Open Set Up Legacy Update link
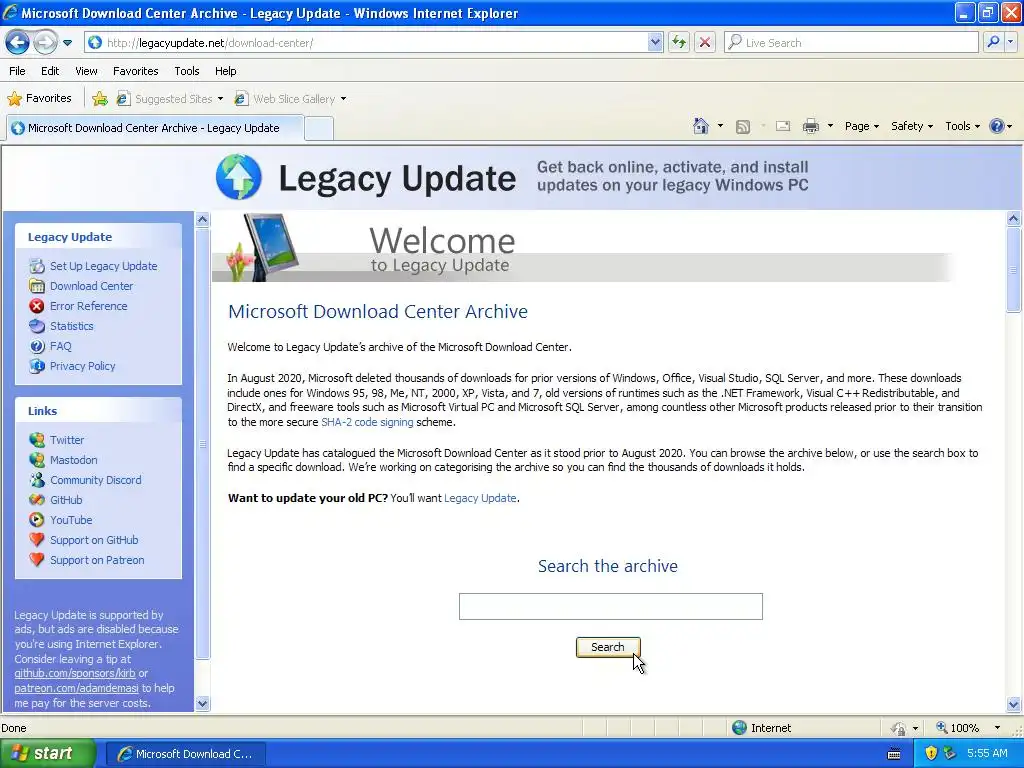1024x768 pixels. click(x=103, y=266)
